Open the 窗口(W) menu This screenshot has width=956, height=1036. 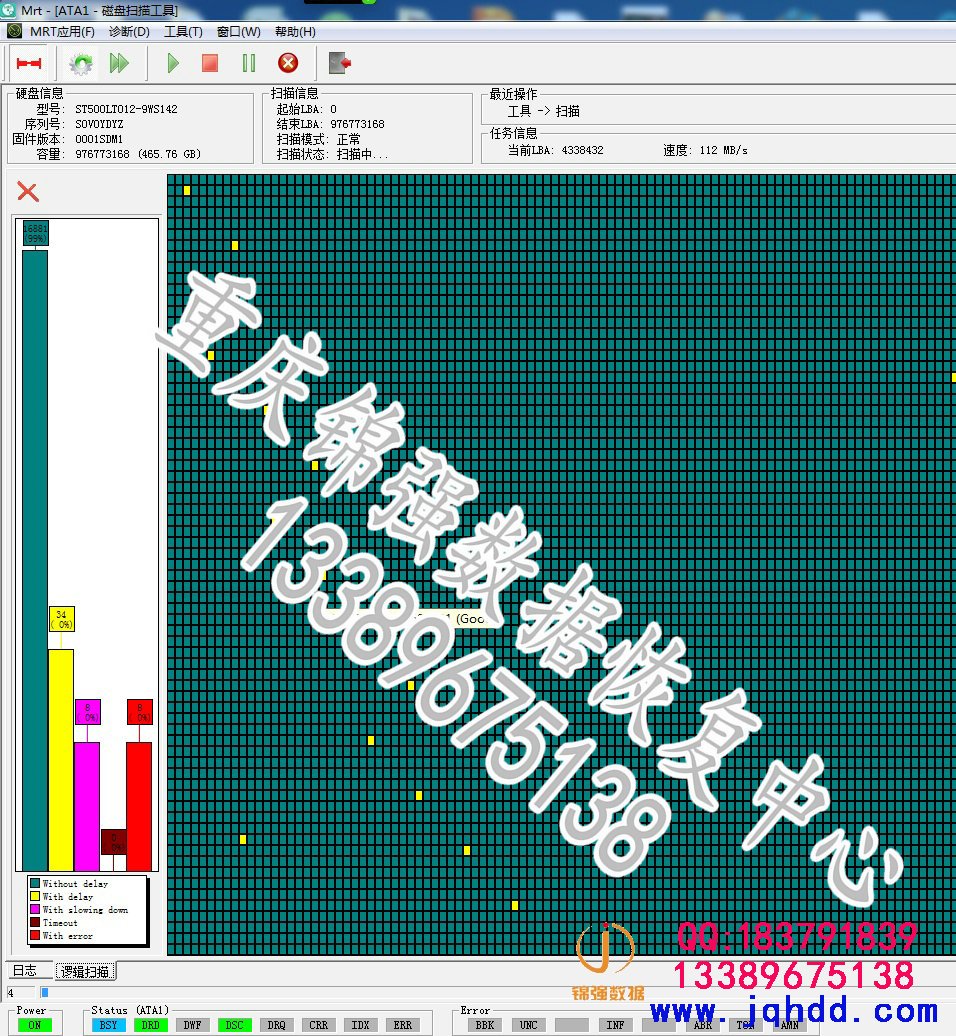click(239, 31)
